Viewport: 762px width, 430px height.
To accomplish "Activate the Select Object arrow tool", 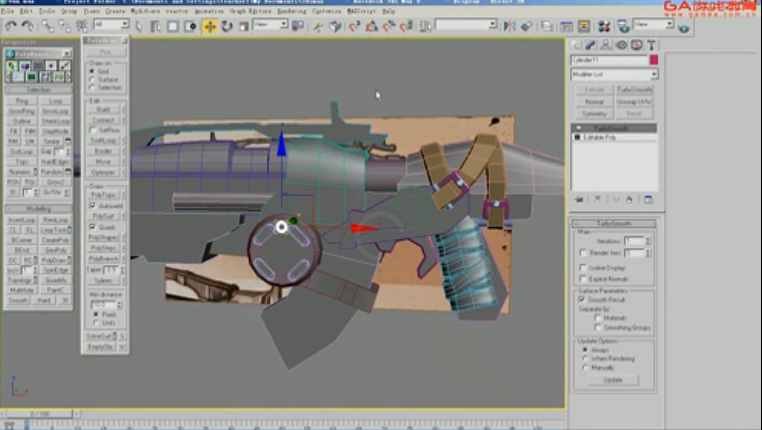I will tap(139, 26).
